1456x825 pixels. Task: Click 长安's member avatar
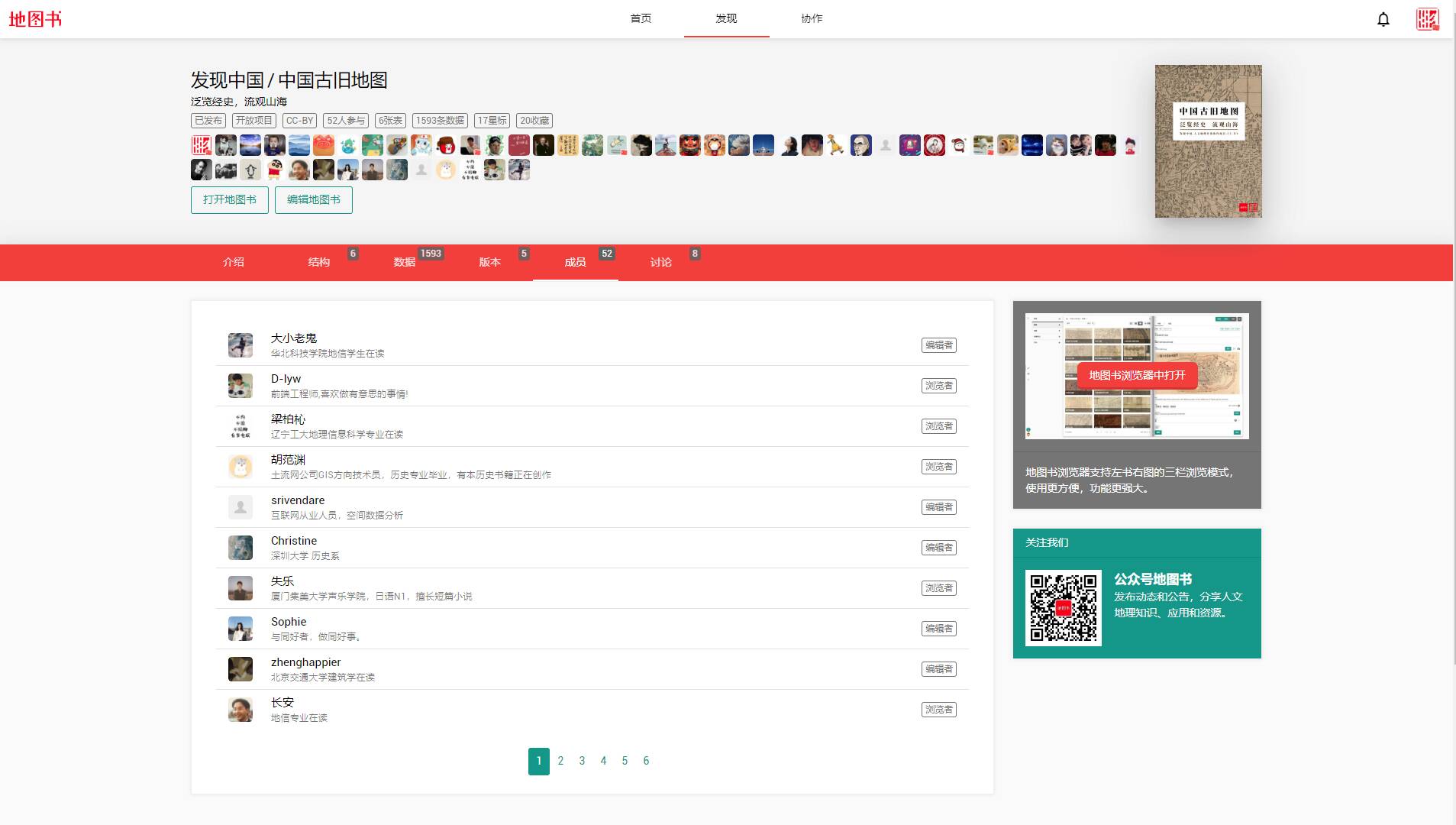[x=241, y=710]
